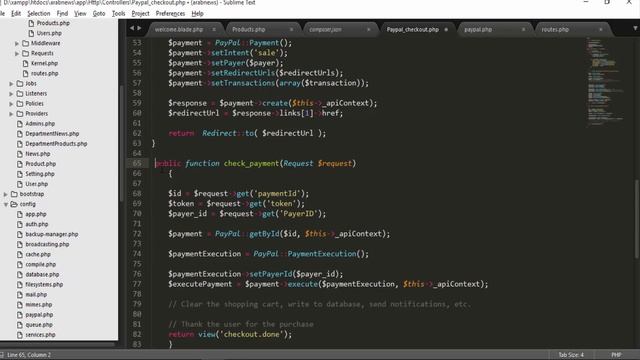Viewport: 640px width, 360px height.
Task: Switch to the Paypal_checkout.php tab
Action: tap(412, 29)
